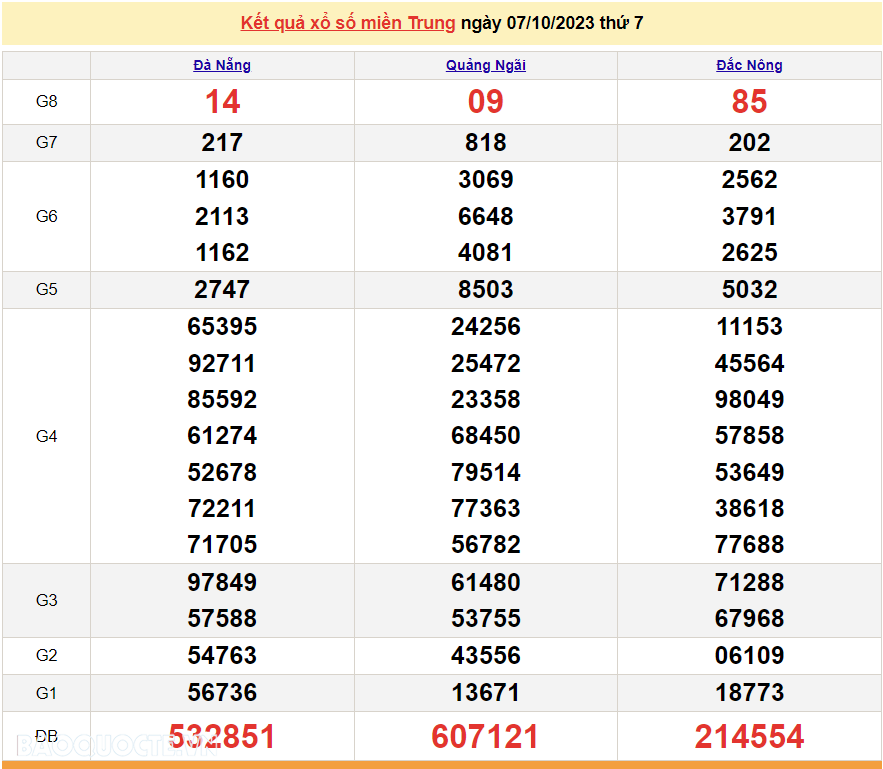Open the Đắc Nông column header link
883x769 pixels.
(749, 65)
